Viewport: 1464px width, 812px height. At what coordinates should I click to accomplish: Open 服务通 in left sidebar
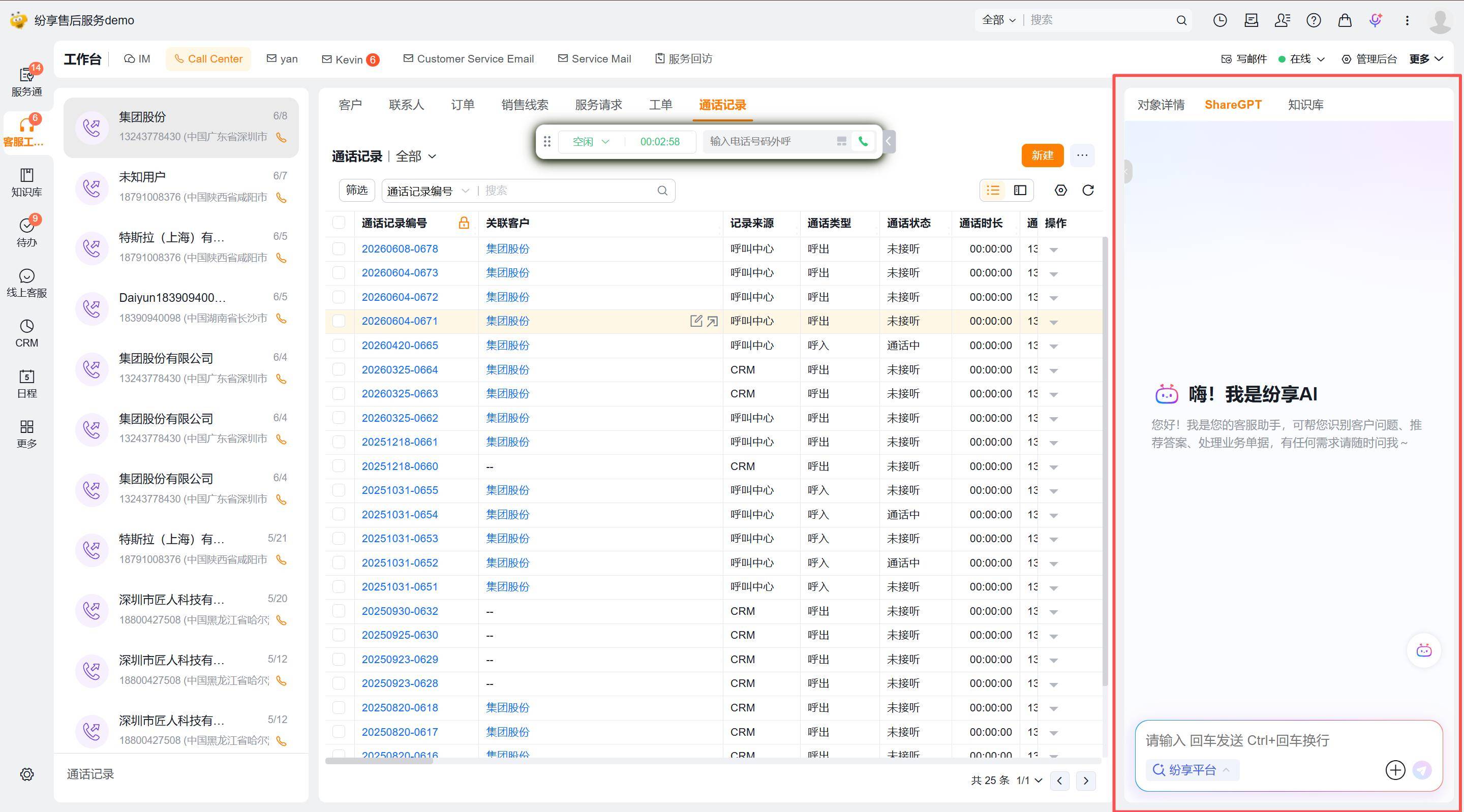pos(27,81)
